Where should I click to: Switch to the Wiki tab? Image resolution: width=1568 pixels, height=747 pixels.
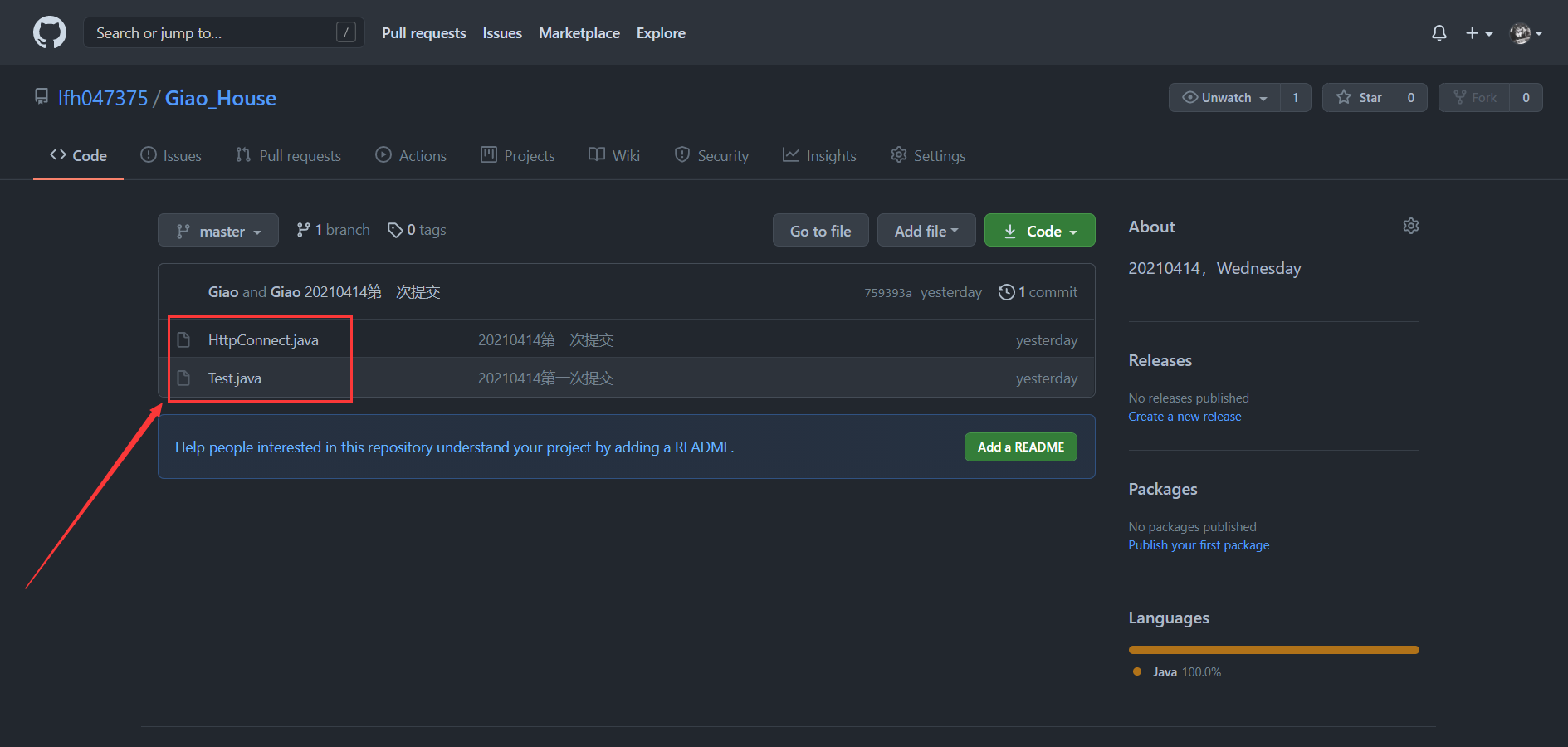pos(614,155)
